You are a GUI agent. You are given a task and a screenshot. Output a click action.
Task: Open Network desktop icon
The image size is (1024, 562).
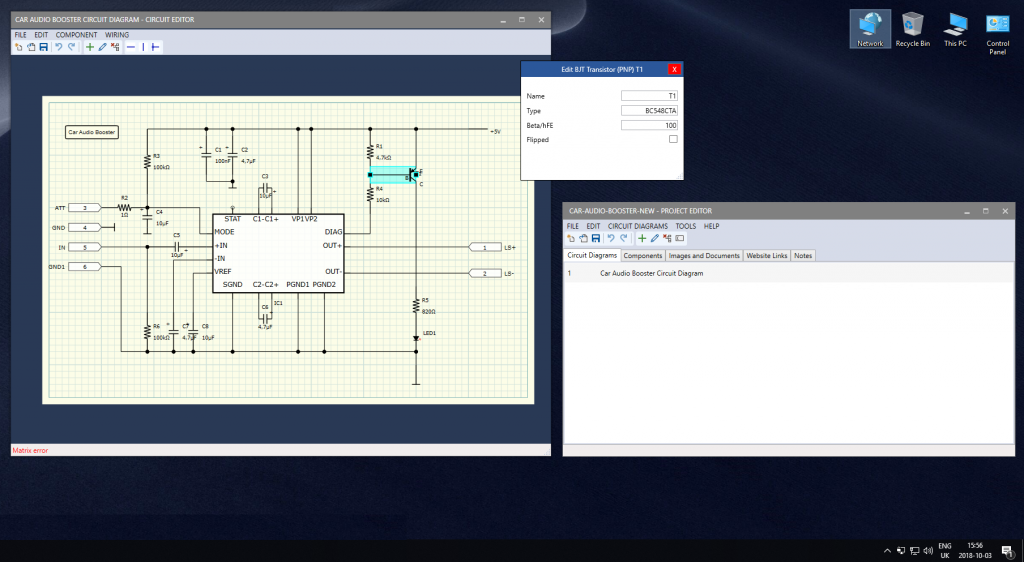tap(870, 29)
